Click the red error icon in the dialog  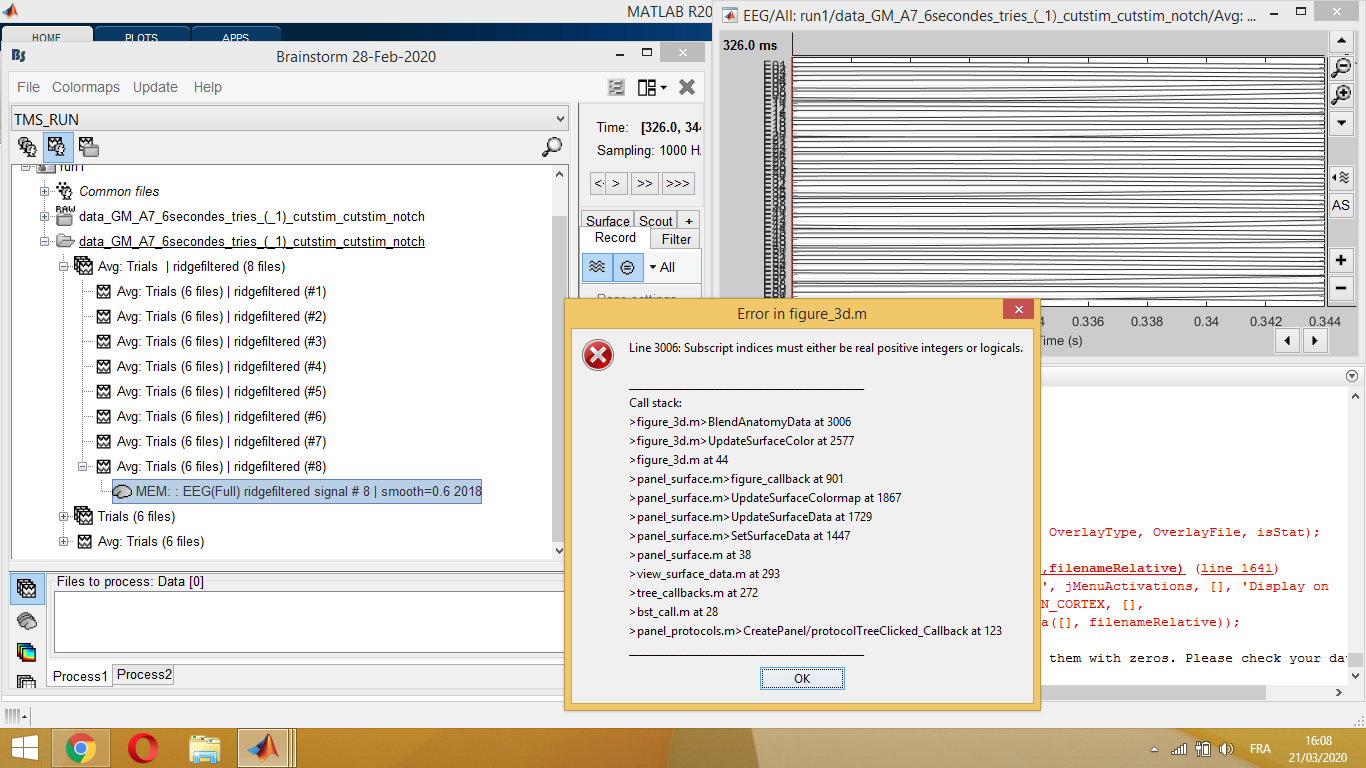597,355
